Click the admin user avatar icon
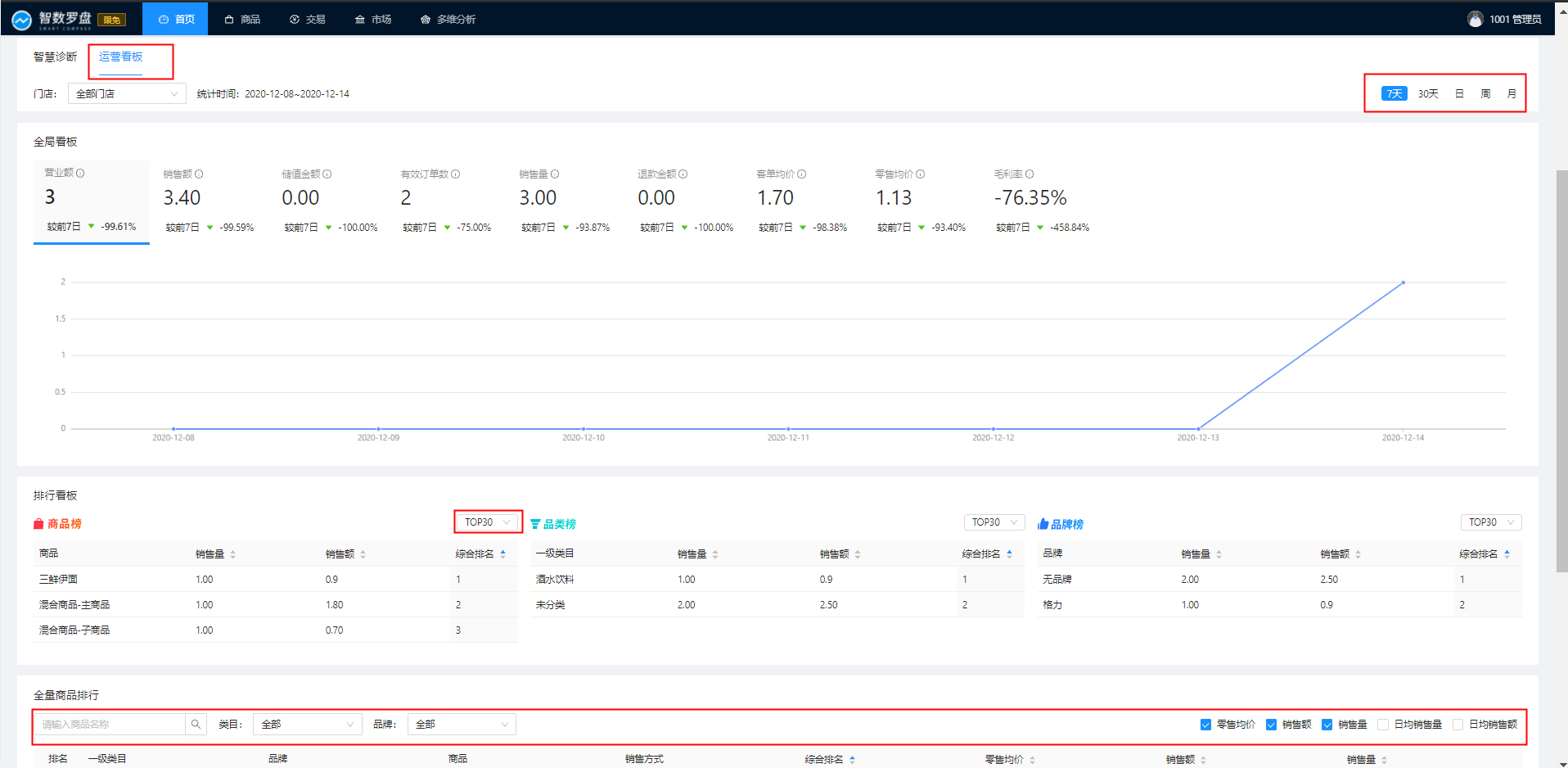The width and height of the screenshot is (1568, 768). [x=1475, y=20]
